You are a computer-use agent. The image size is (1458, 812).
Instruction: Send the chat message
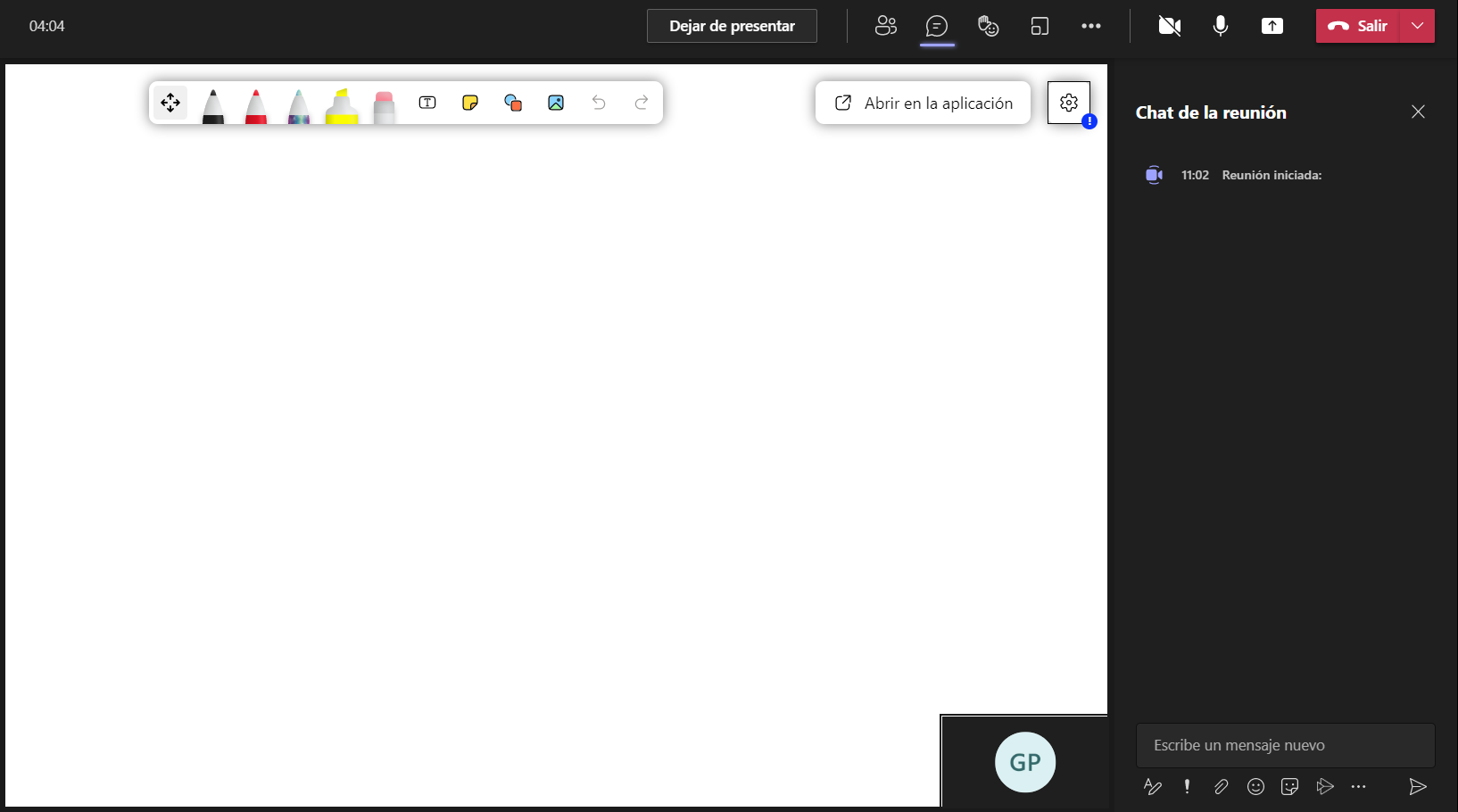point(1418,786)
